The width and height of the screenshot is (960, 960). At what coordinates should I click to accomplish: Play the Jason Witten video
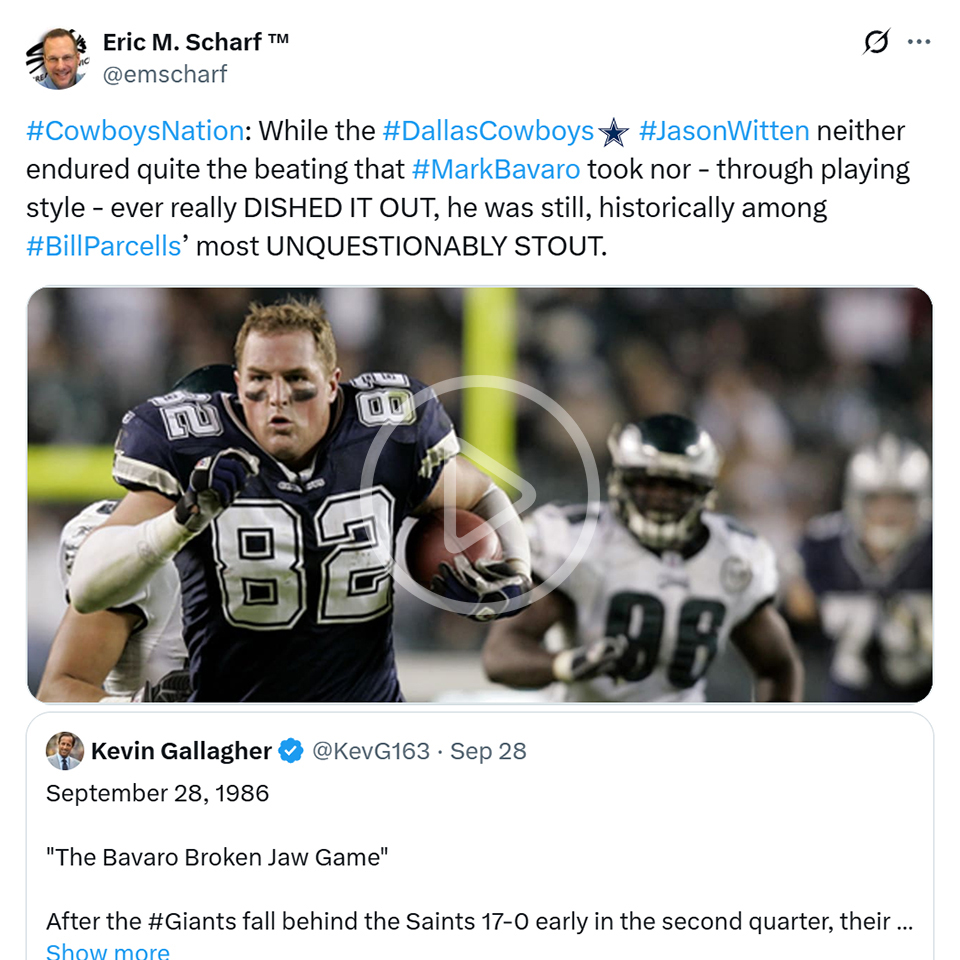coord(480,495)
